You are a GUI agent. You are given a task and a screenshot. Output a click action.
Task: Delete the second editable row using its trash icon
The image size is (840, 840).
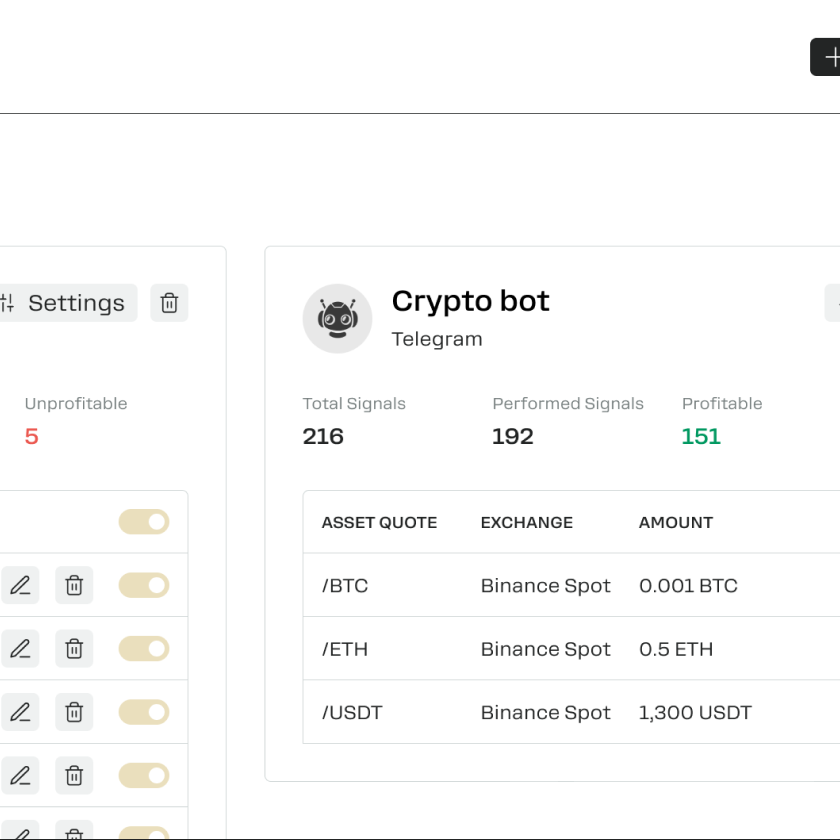coord(74,649)
